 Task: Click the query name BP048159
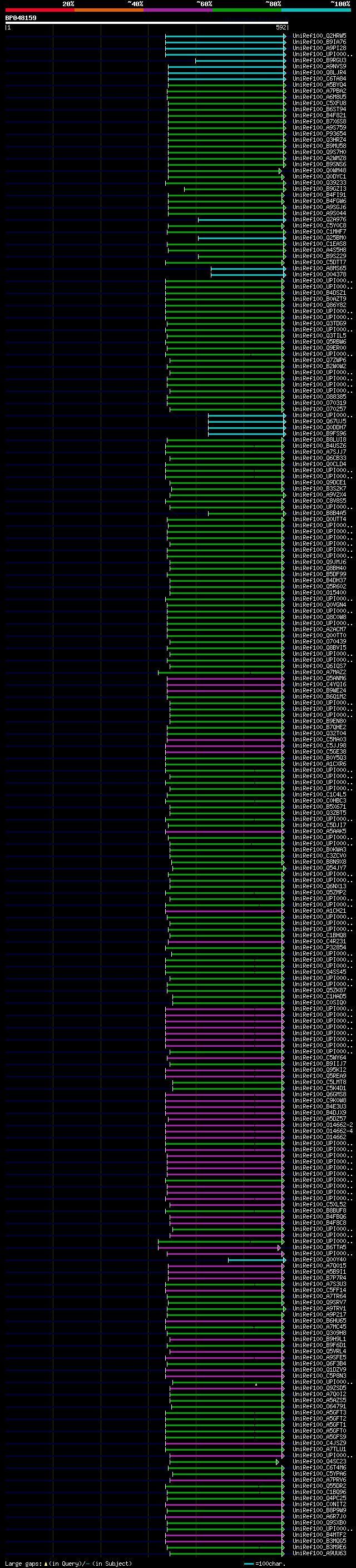pos(21,18)
